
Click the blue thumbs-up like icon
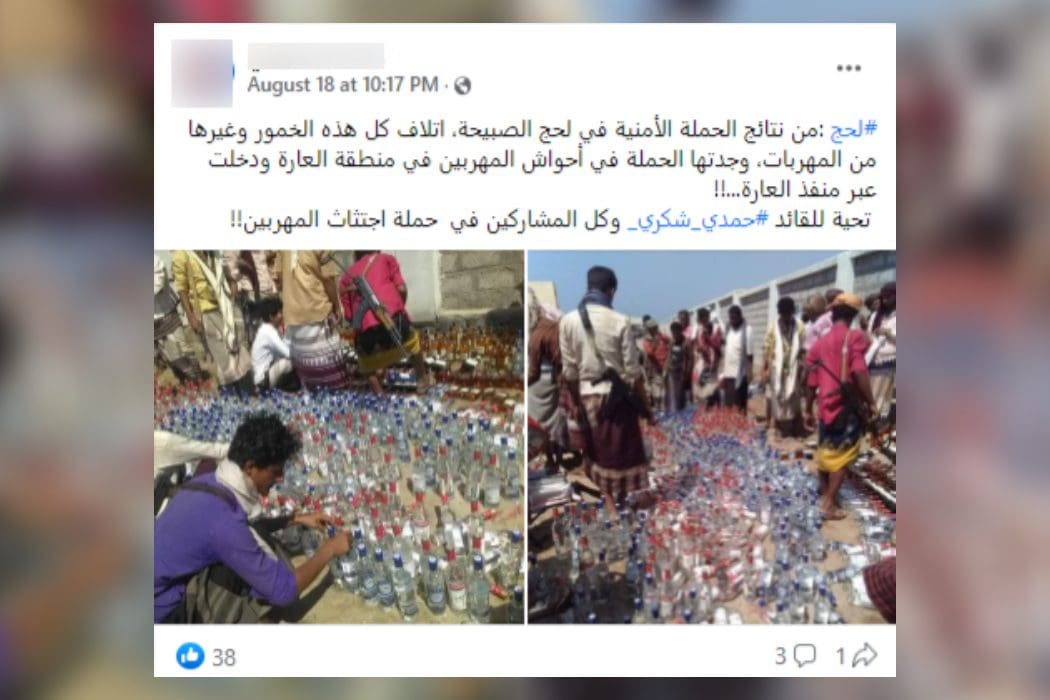(190, 656)
